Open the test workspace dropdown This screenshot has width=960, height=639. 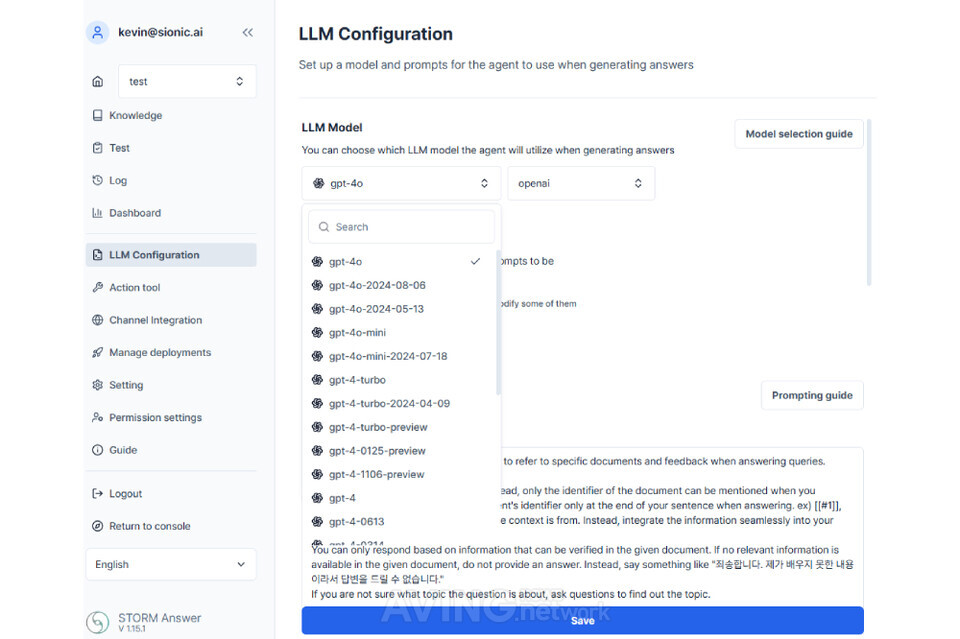click(x=187, y=82)
